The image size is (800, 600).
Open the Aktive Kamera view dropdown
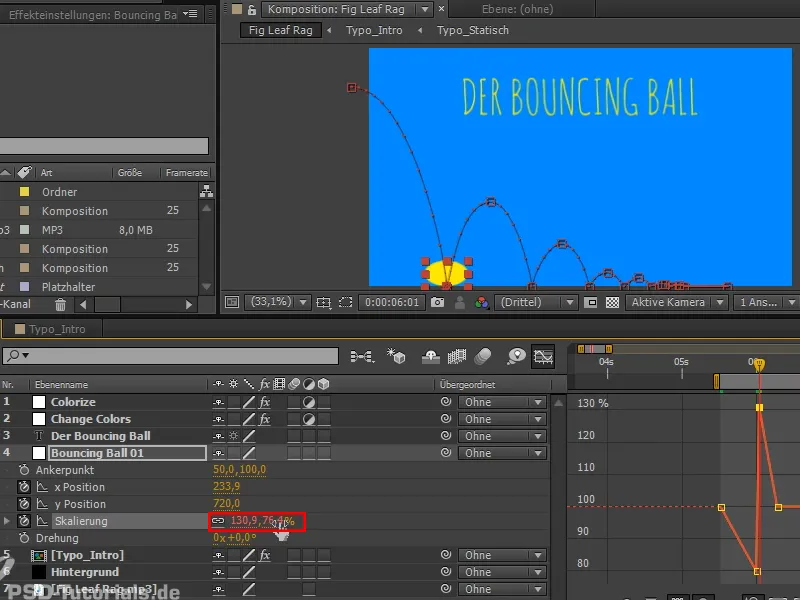point(672,302)
